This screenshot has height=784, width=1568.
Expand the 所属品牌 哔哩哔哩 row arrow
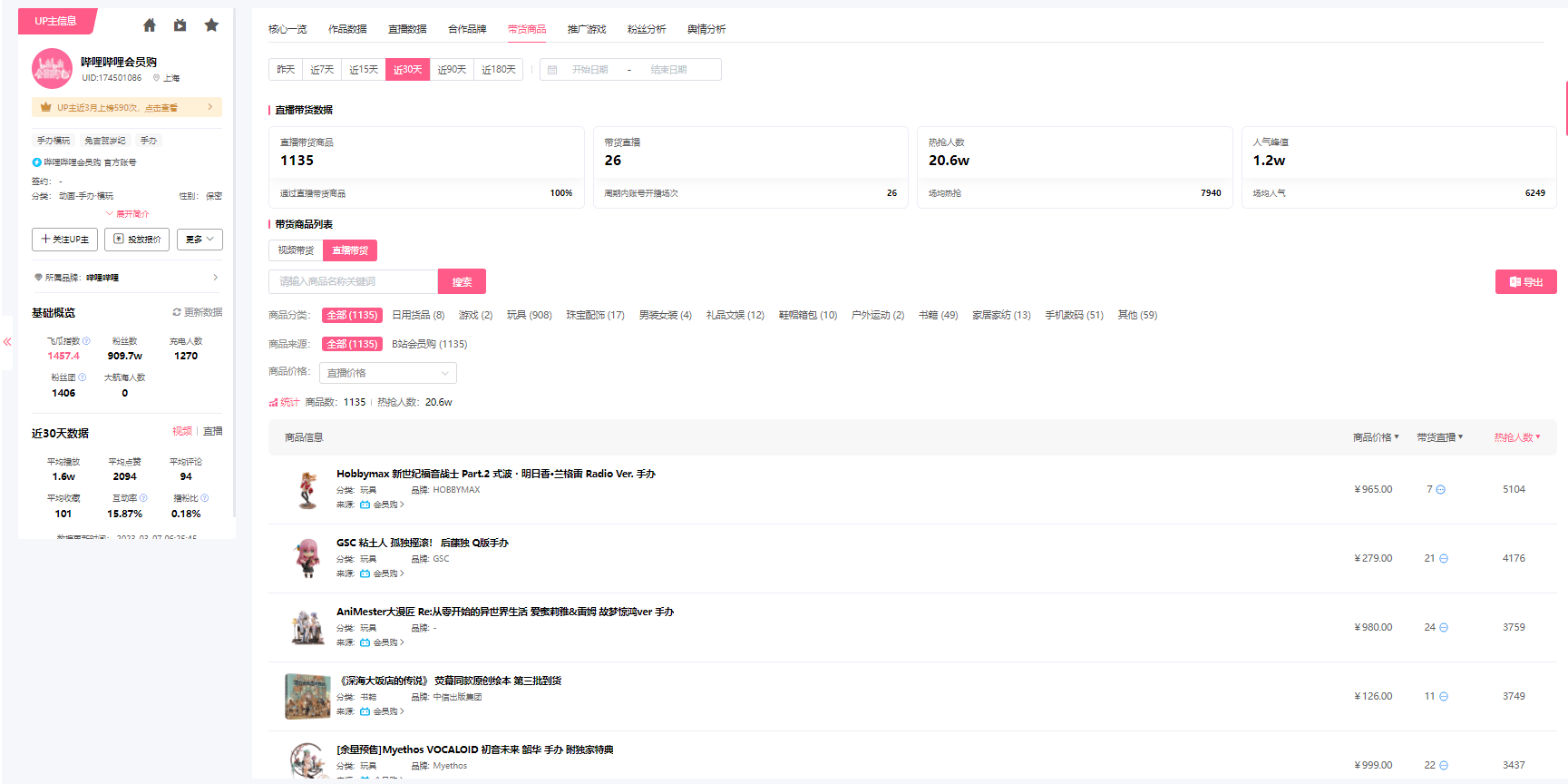[215, 278]
